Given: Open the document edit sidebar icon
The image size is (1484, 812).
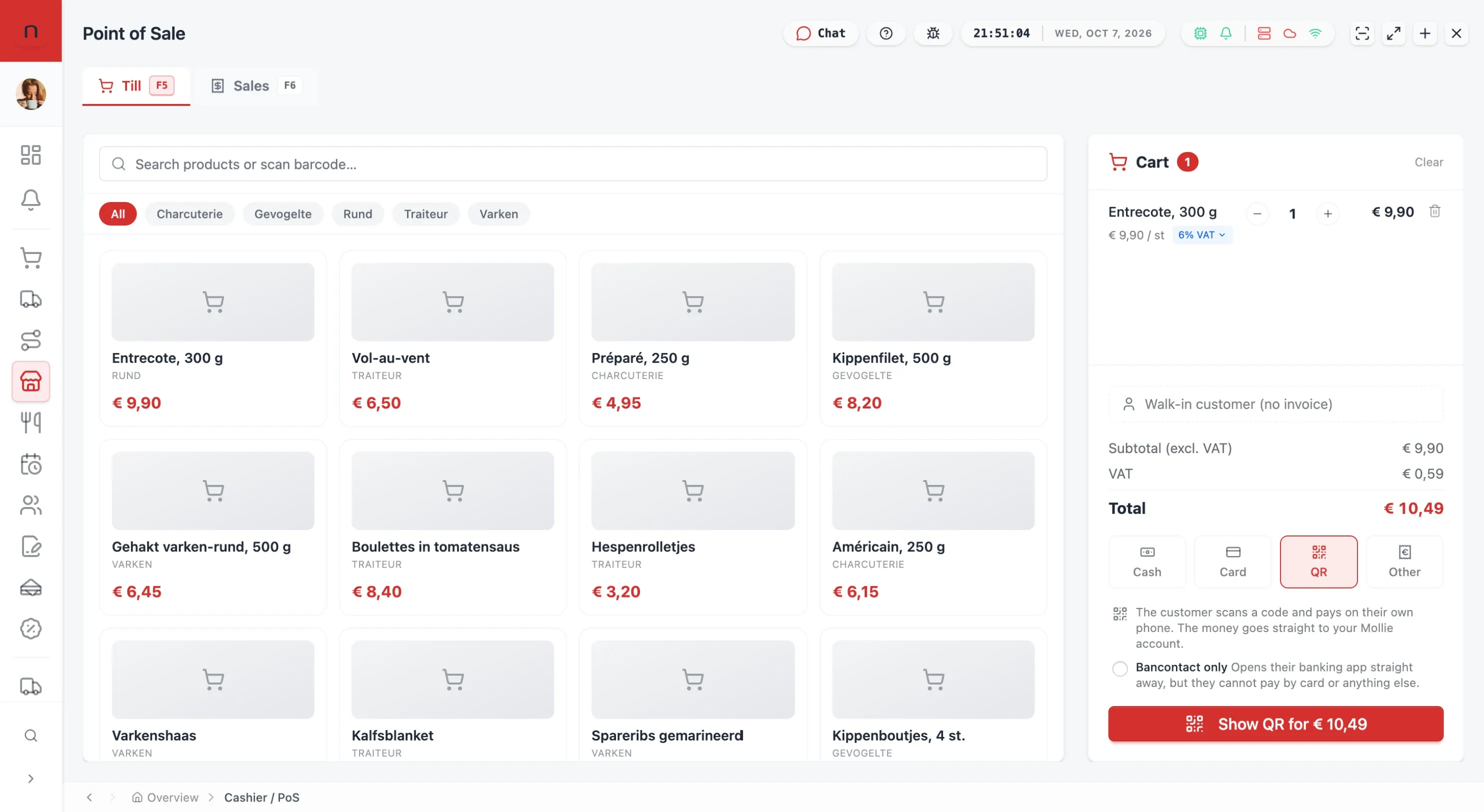Looking at the screenshot, I should point(30,546).
